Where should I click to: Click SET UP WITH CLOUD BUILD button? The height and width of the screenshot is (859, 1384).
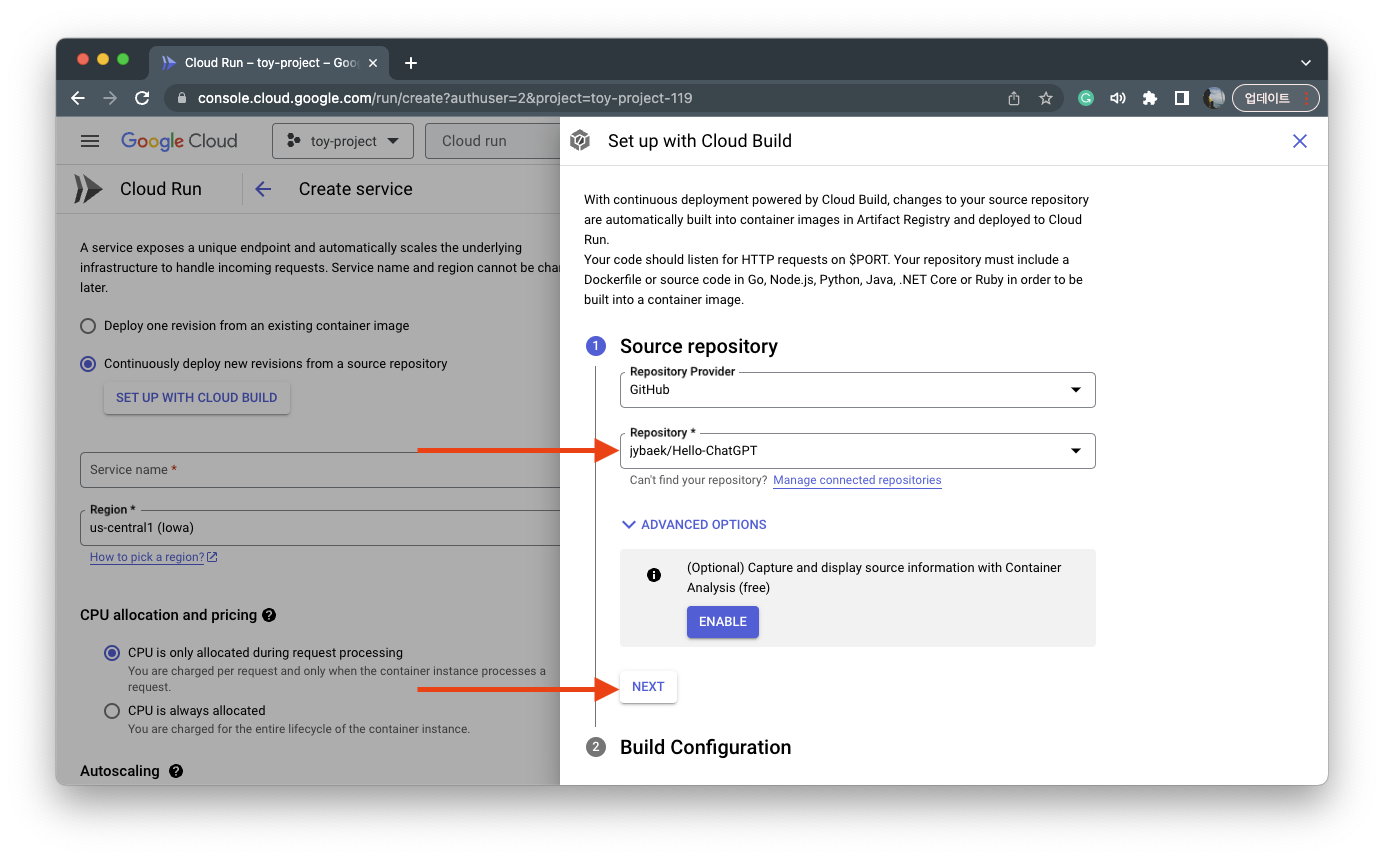(x=197, y=398)
